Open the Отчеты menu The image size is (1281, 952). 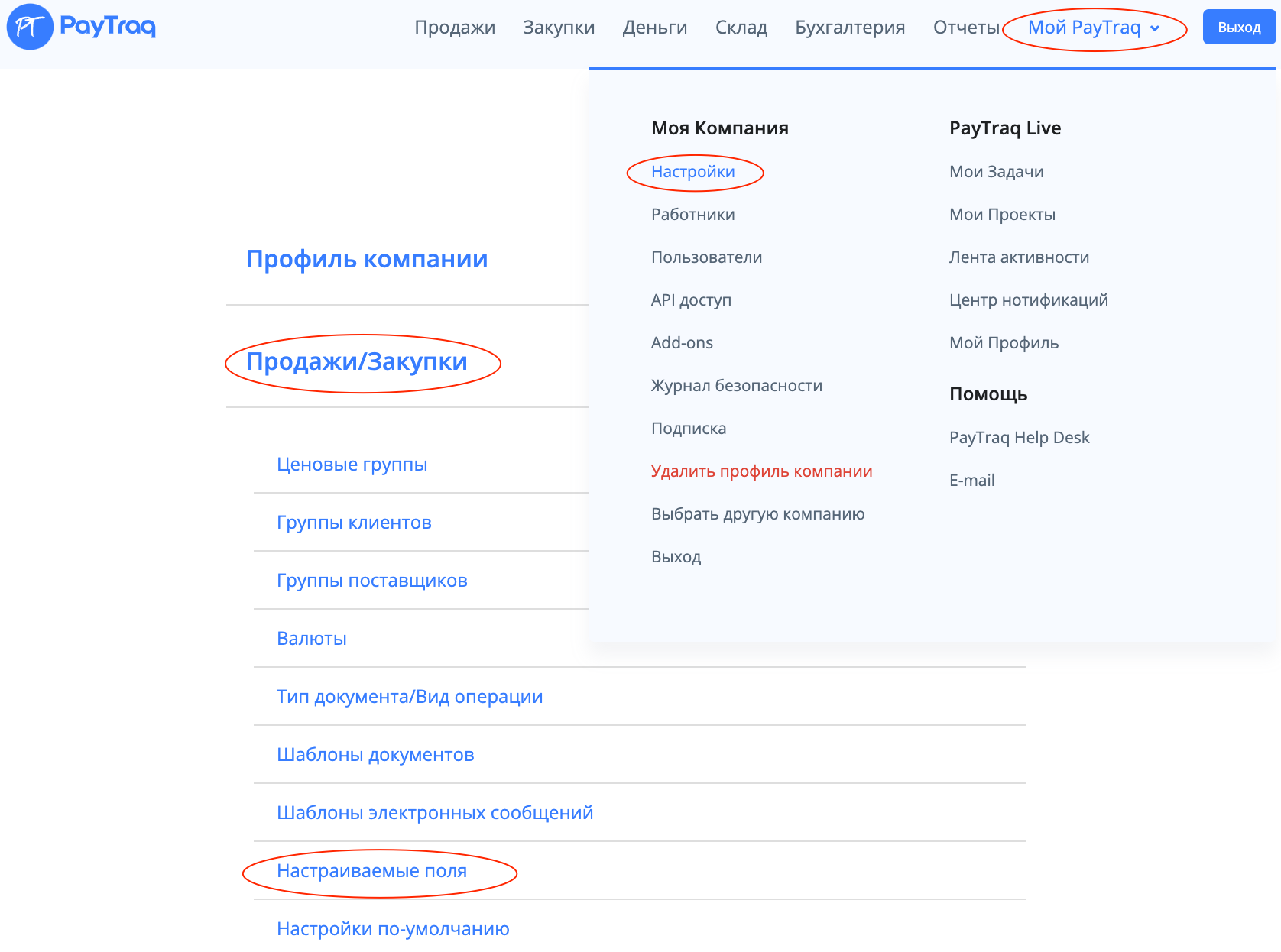pyautogui.click(x=966, y=28)
